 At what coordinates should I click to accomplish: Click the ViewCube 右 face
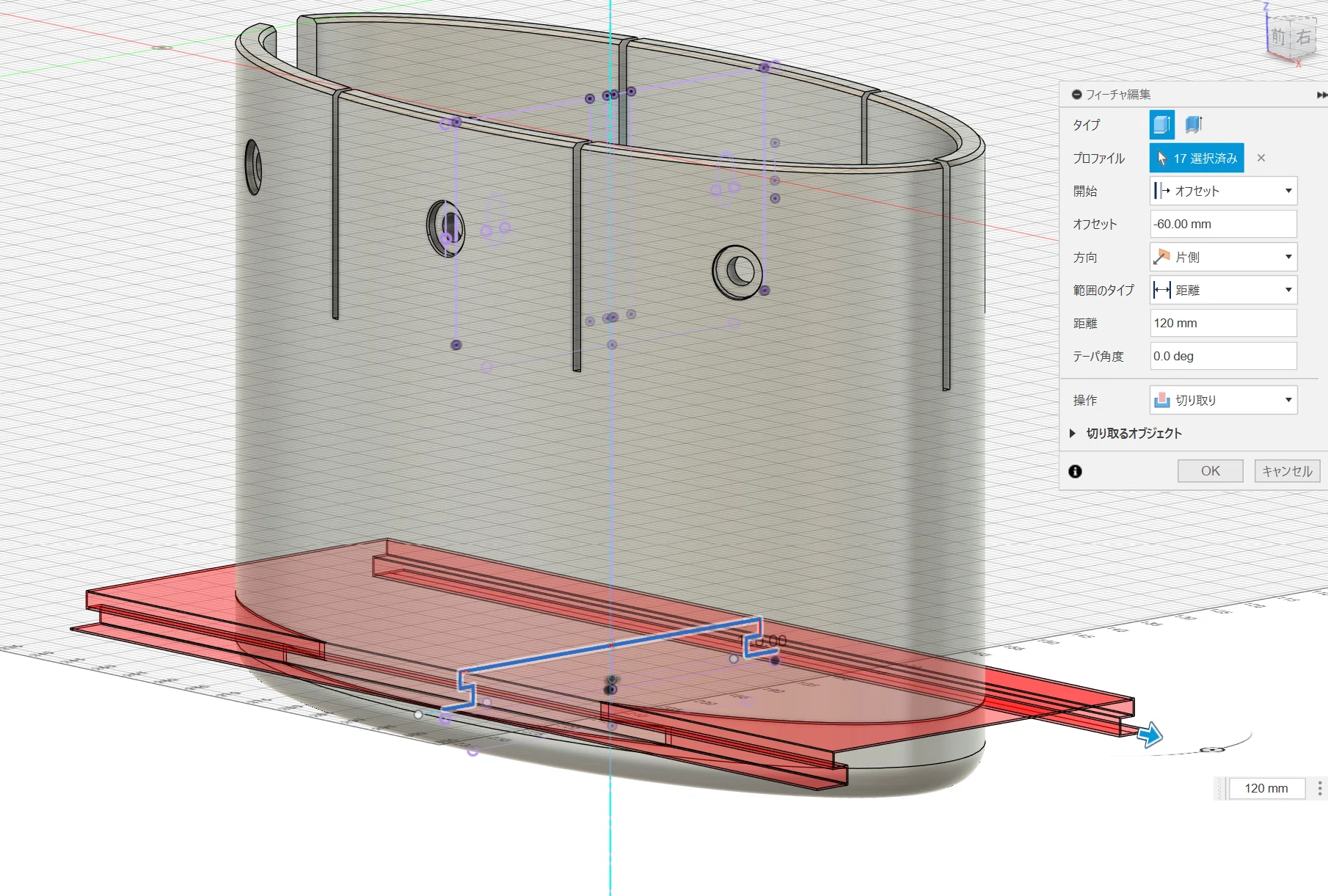(x=1303, y=37)
